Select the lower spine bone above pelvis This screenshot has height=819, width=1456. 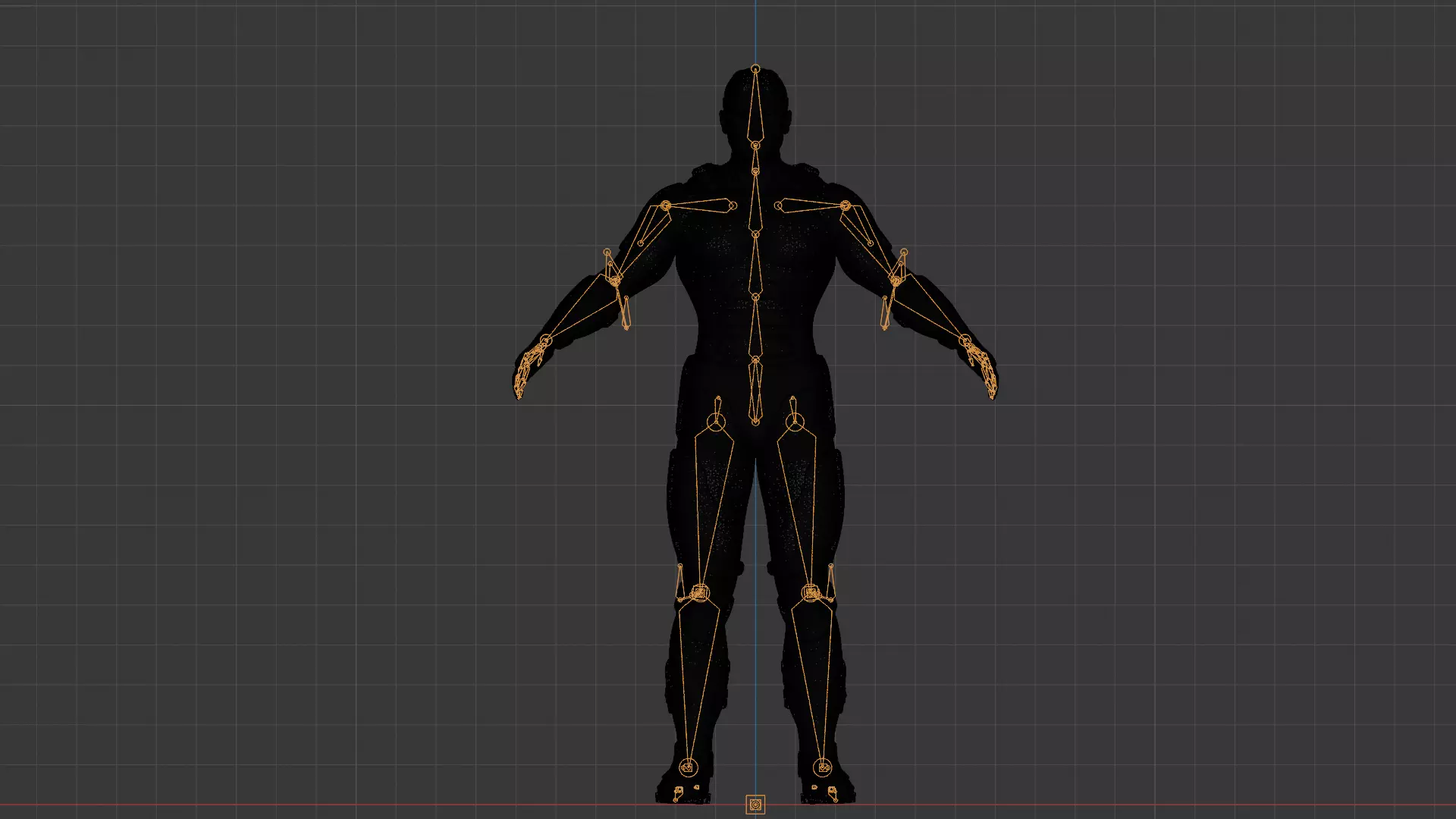pyautogui.click(x=755, y=327)
